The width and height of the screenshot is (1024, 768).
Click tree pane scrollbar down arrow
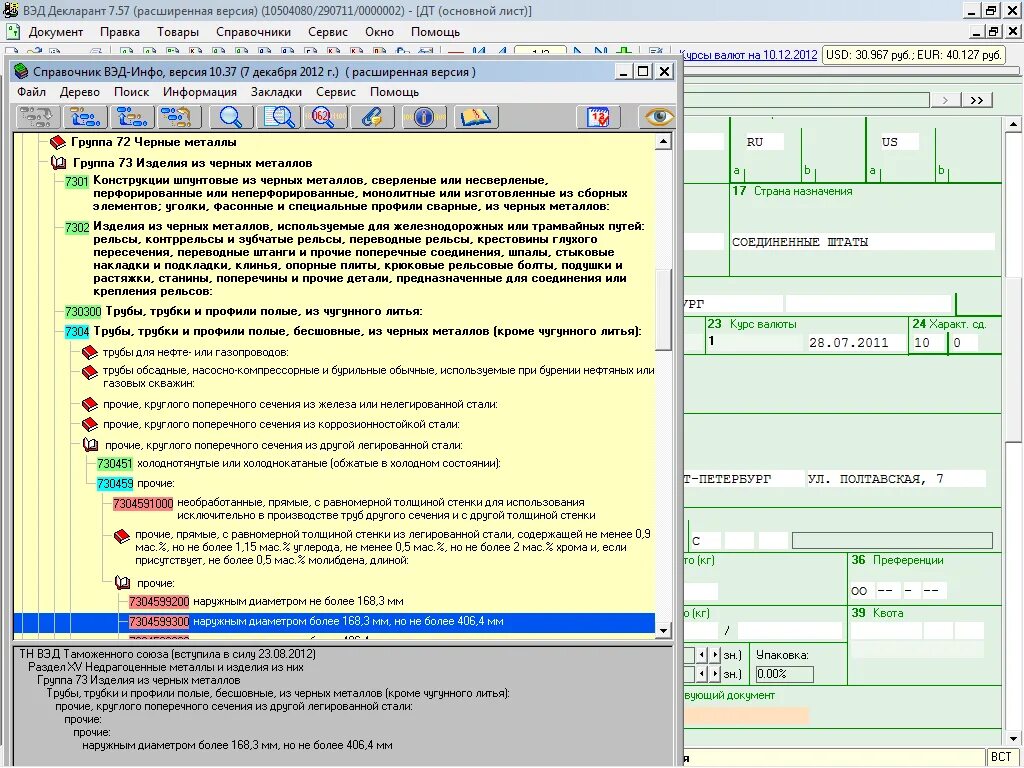click(x=664, y=630)
